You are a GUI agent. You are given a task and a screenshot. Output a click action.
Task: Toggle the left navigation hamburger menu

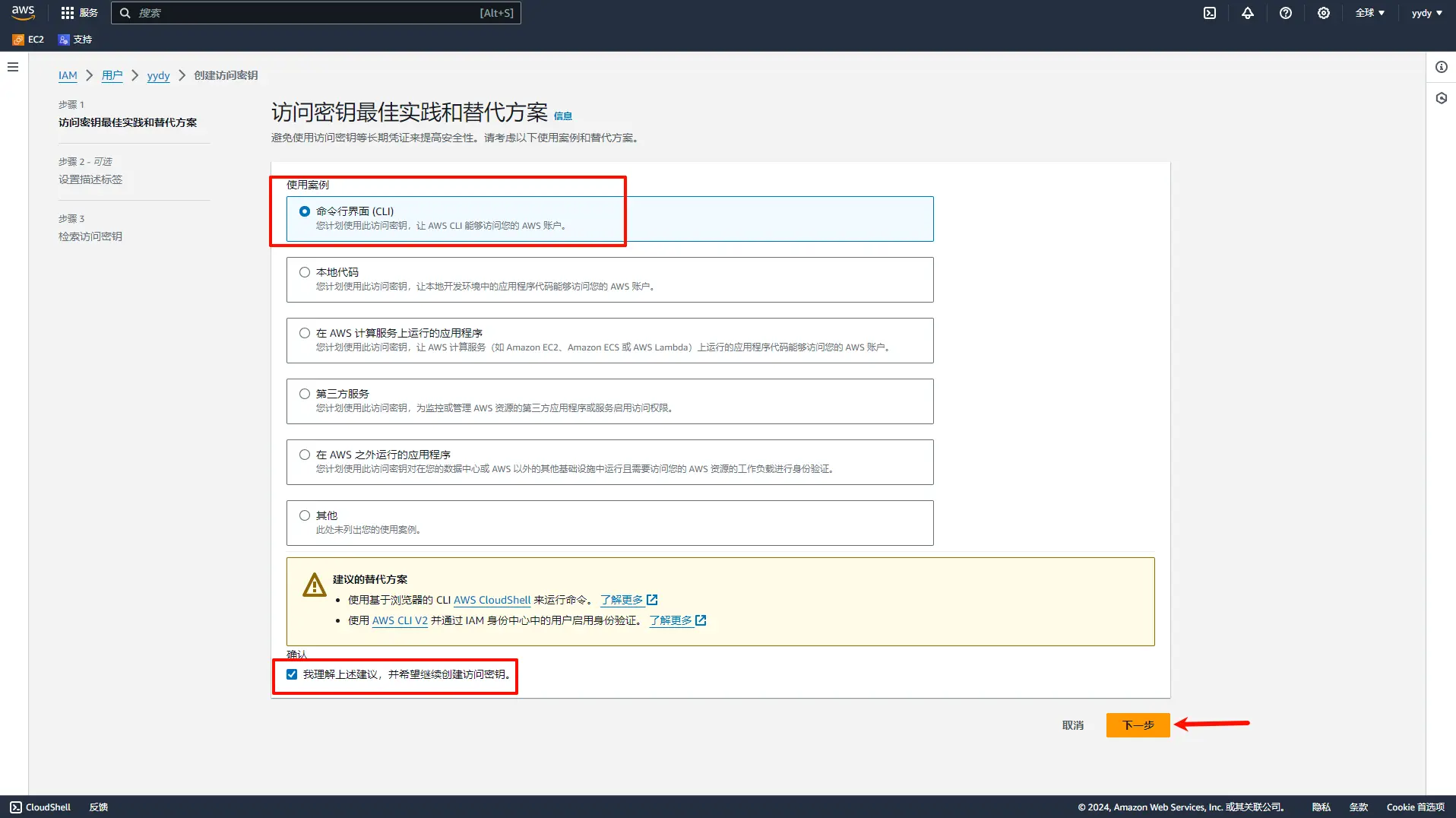(13, 67)
